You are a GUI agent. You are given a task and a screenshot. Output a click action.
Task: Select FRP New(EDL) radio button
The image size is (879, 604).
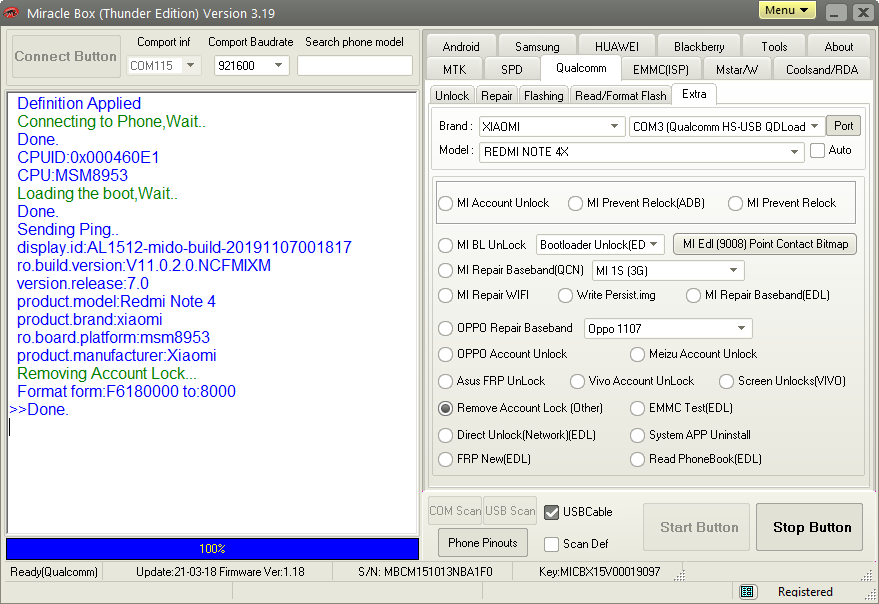(x=446, y=459)
